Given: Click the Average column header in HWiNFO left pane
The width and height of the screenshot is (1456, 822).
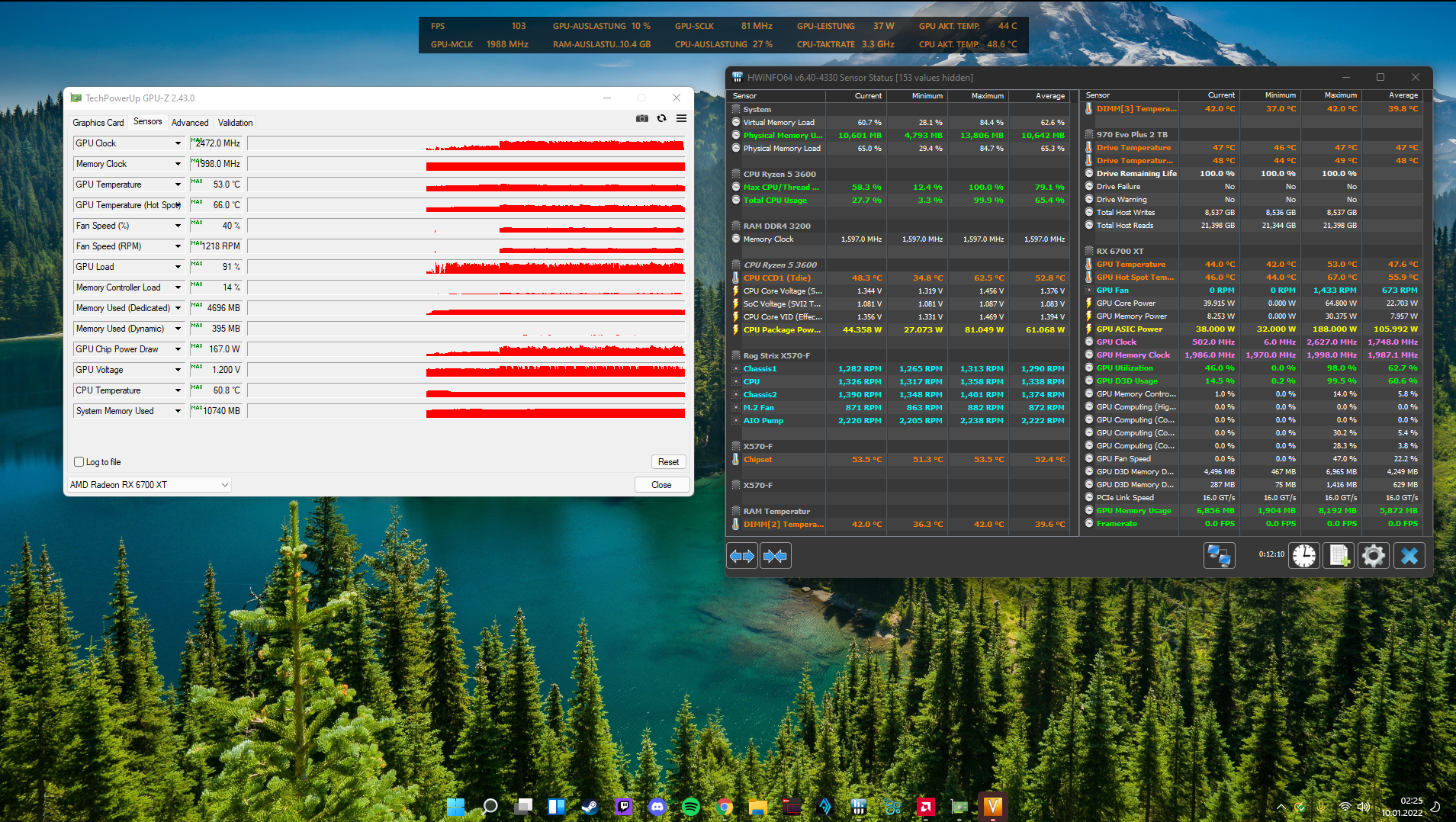Looking at the screenshot, I should point(1039,96).
